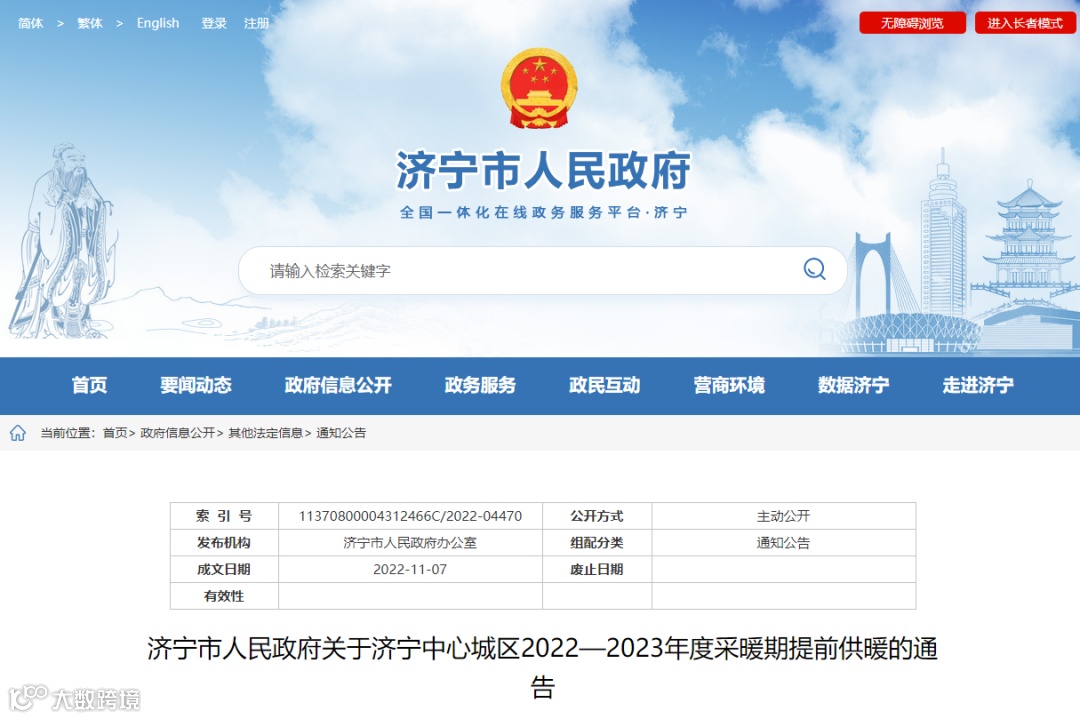The image size is (1080, 719).
Task: Open the 首页 navigation menu item
Action: tap(90, 385)
